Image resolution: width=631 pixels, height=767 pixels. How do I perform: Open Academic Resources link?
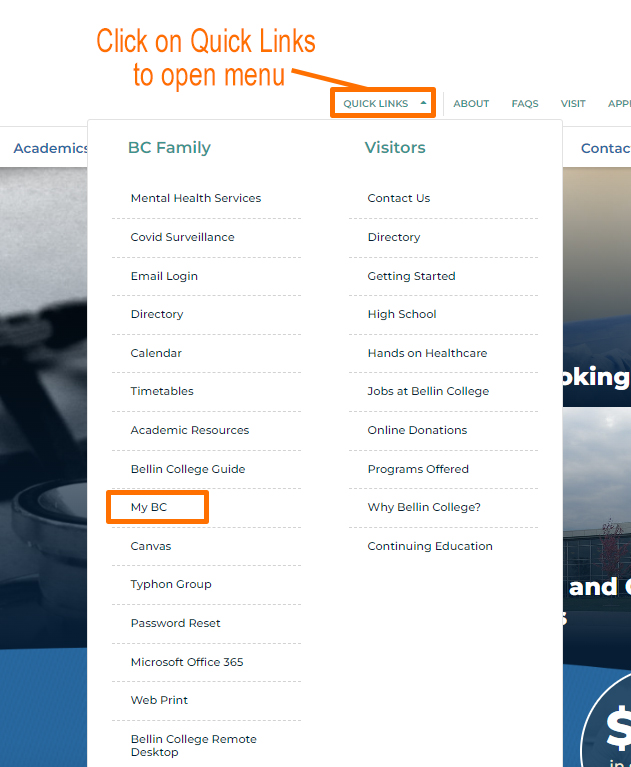190,430
